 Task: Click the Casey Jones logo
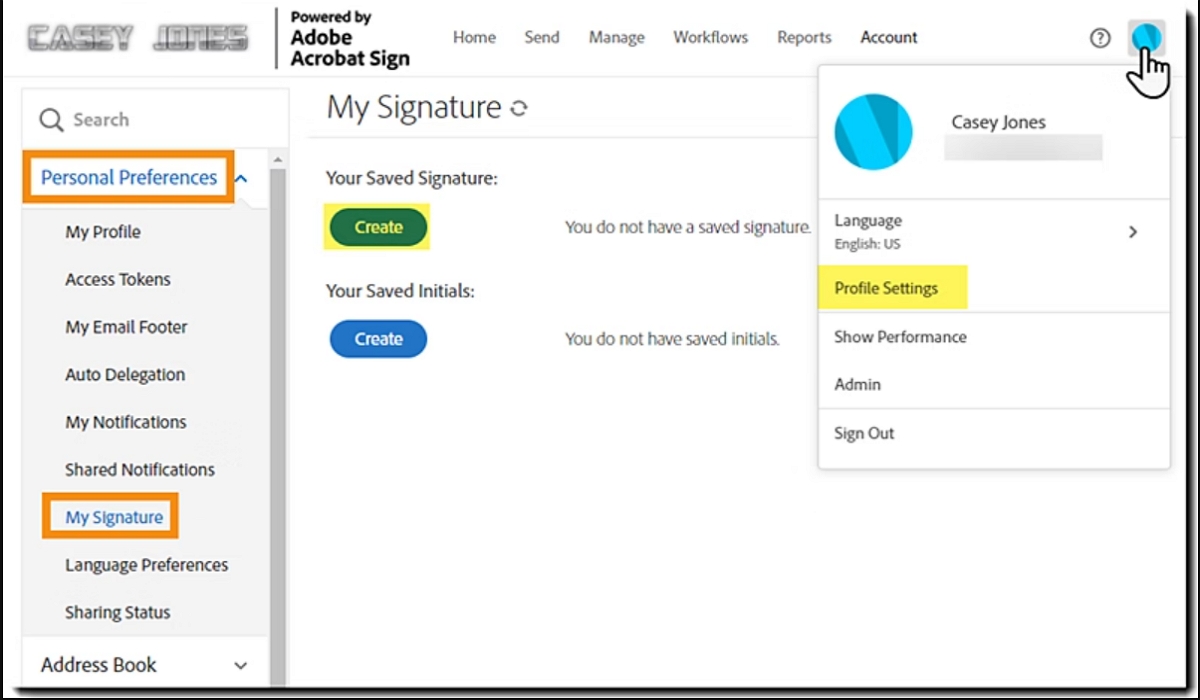point(138,38)
